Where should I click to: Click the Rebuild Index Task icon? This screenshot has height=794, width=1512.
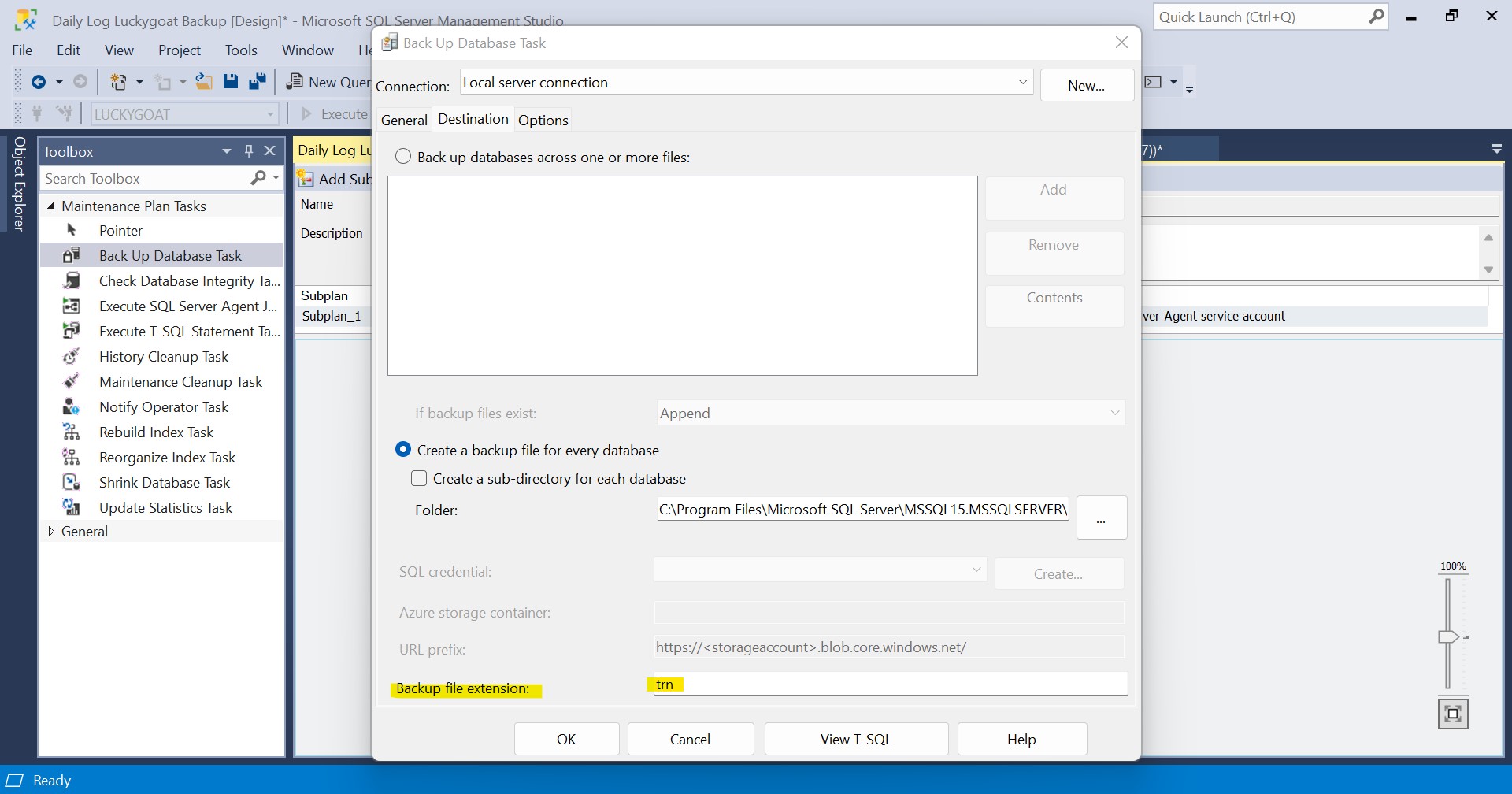click(72, 432)
